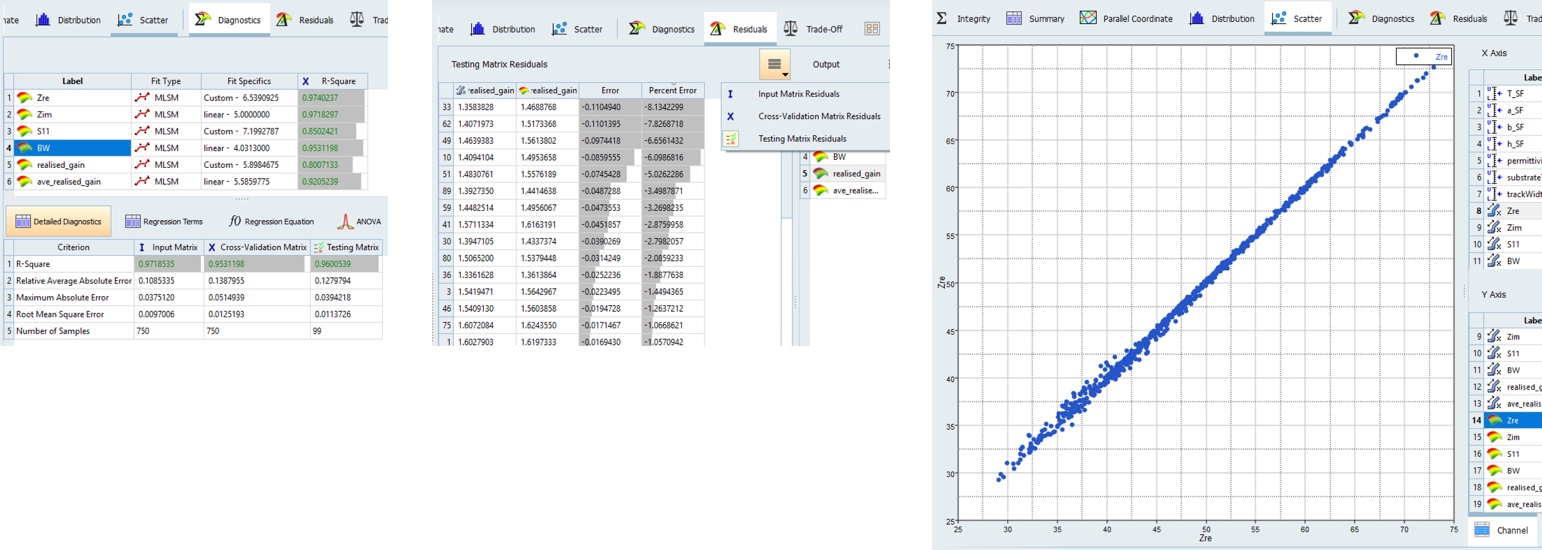Open the Regression Terms view
Image resolution: width=1542 pixels, height=550 pixels.
coord(164,221)
